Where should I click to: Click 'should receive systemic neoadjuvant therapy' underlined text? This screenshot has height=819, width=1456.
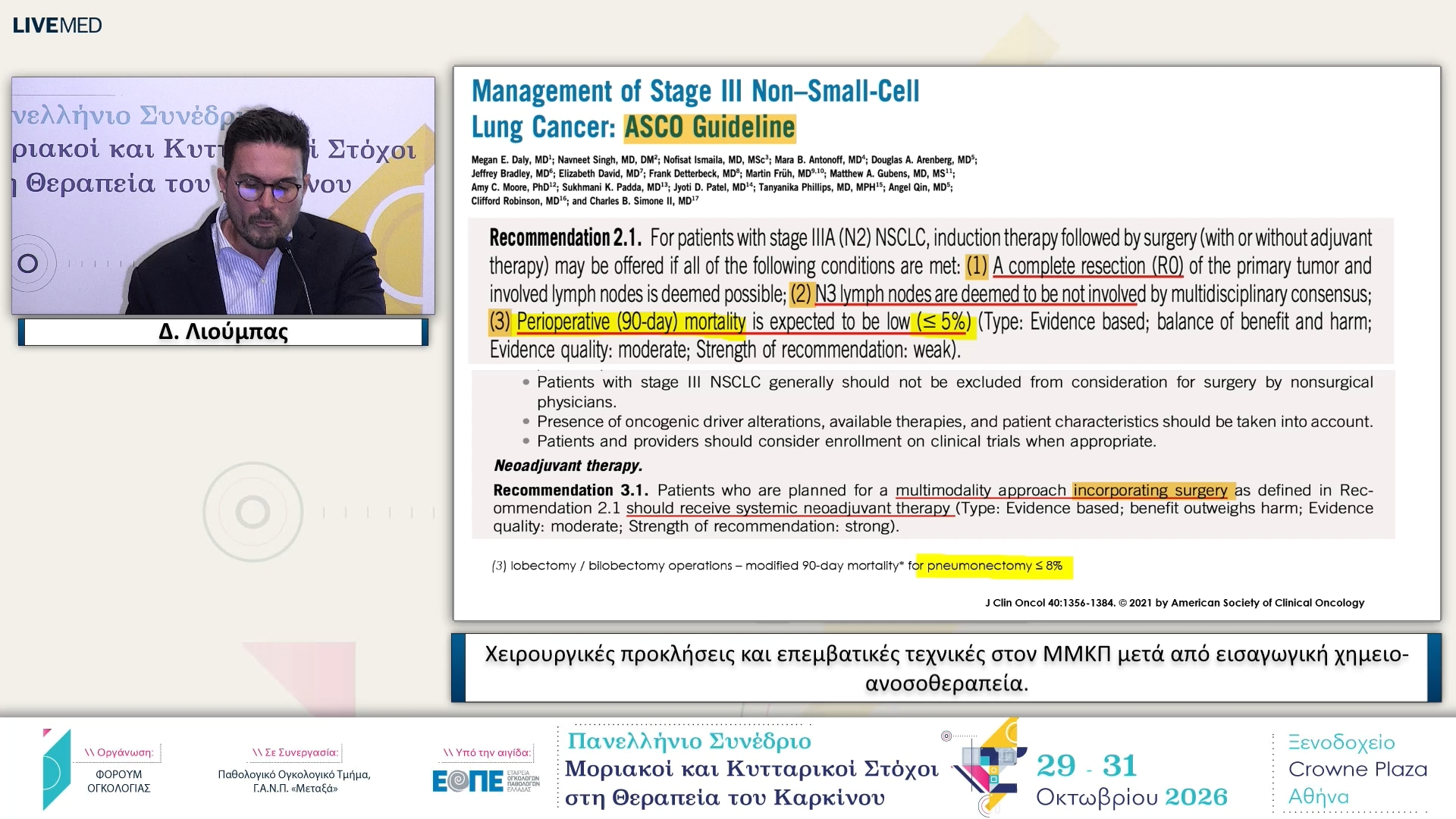coord(789,508)
